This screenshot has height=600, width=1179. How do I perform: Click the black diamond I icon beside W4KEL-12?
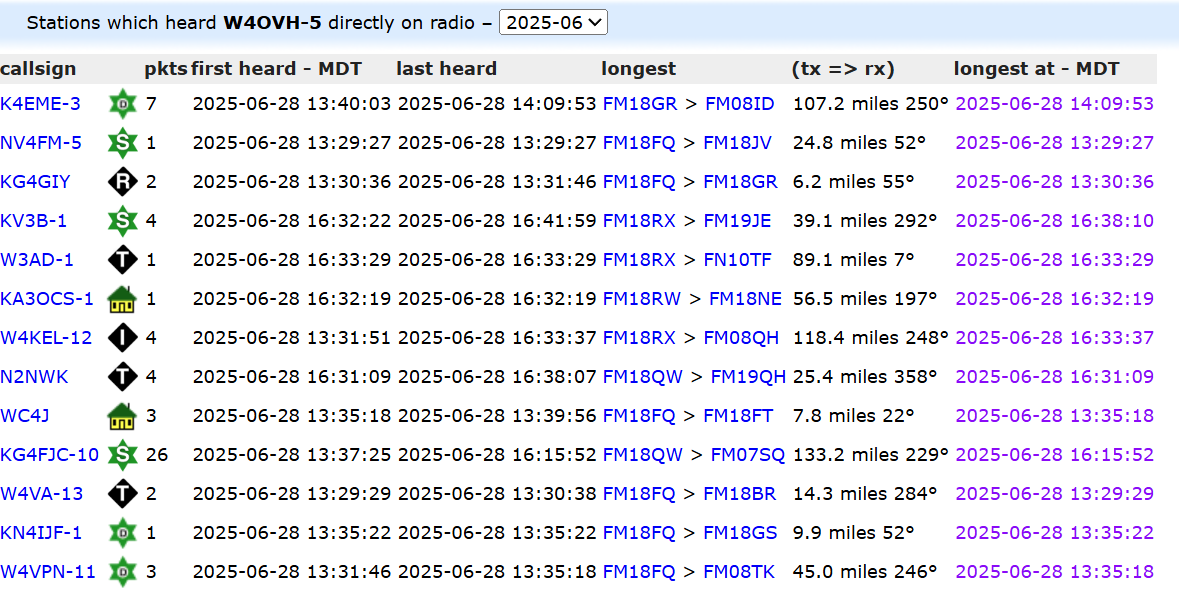click(x=122, y=338)
